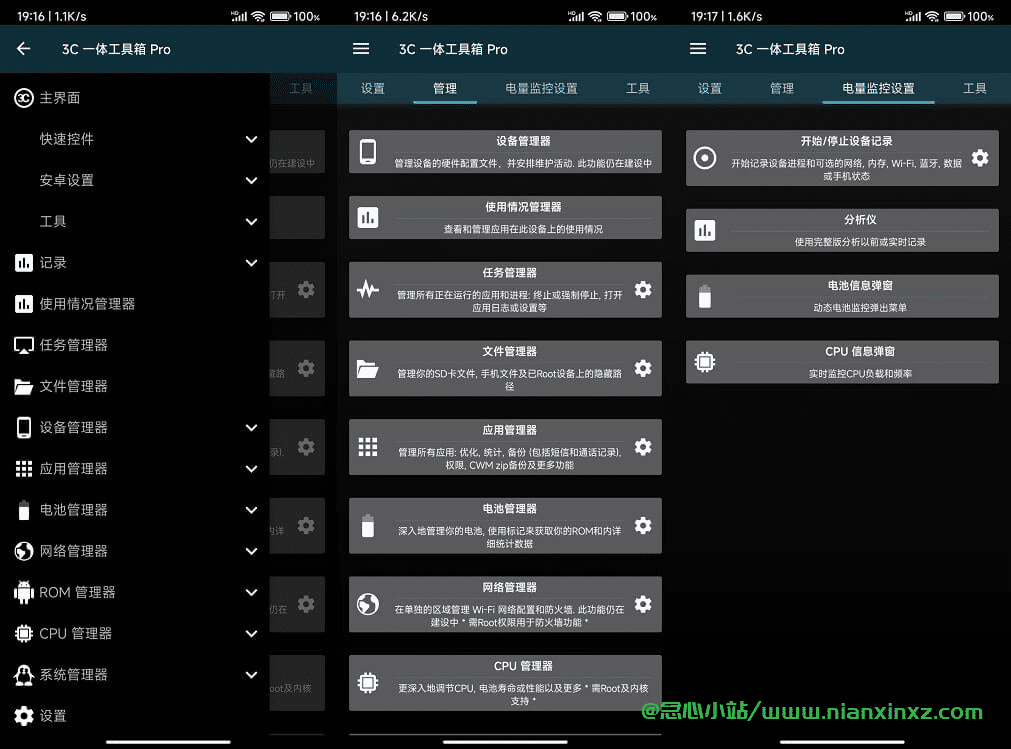
Task: Tap the pulse icon on the 任务管理器 card
Action: click(x=368, y=289)
